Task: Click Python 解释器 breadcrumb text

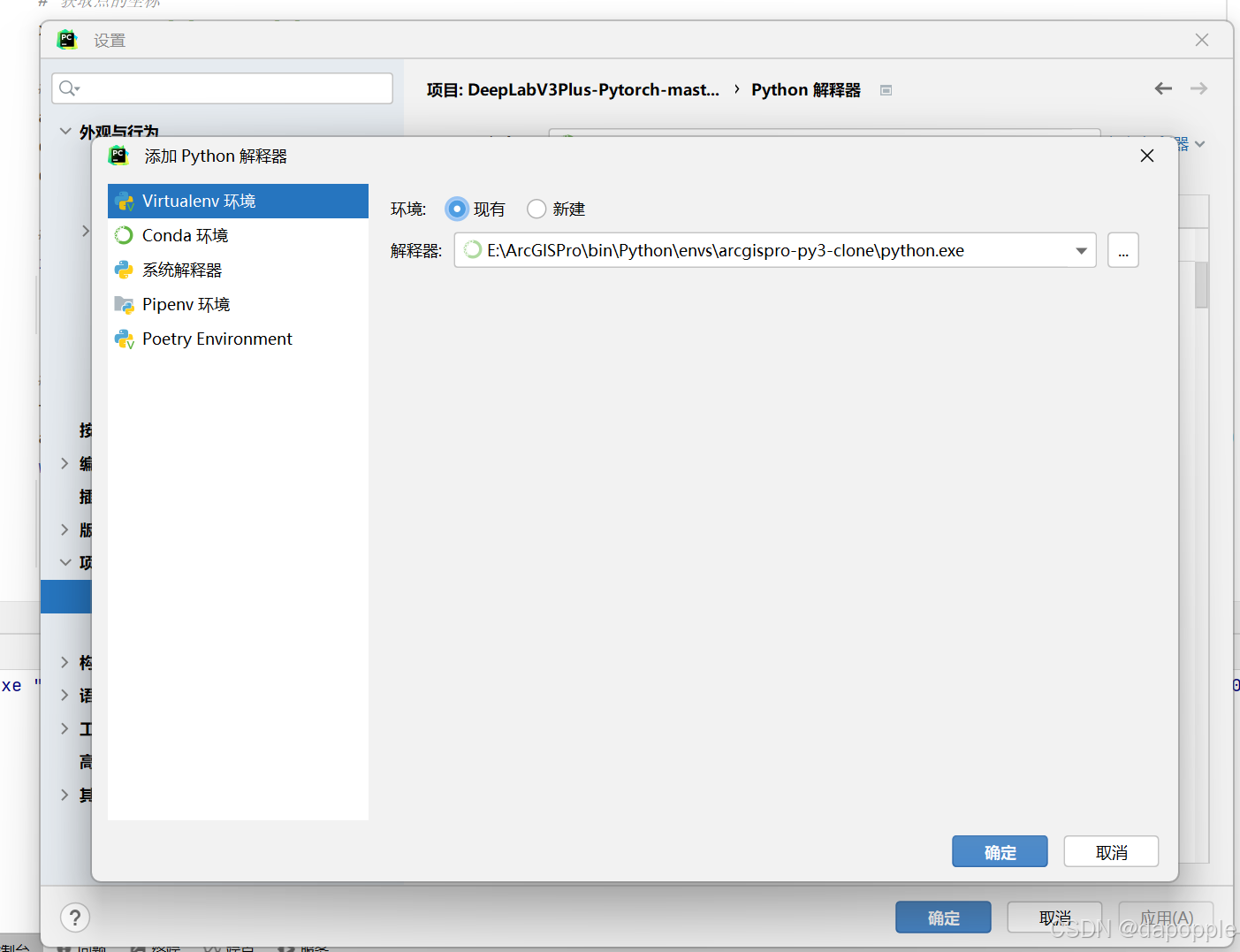Action: (x=806, y=89)
